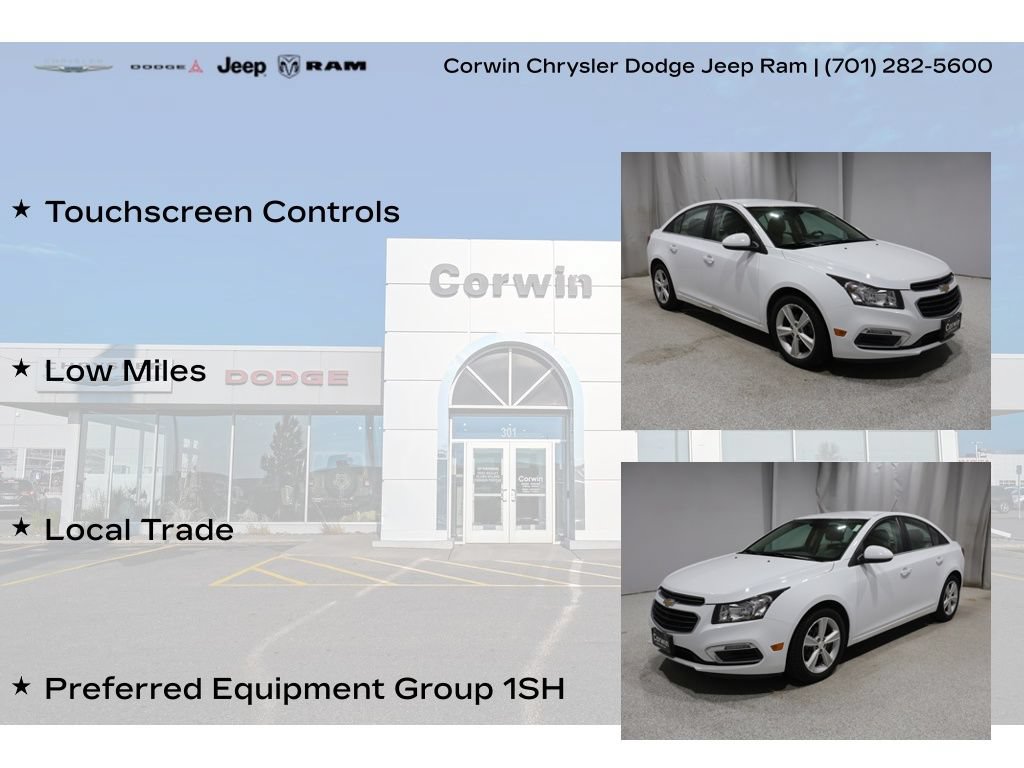The image size is (1024, 768).
Task: Click the Jeep logo
Action: pyautogui.click(x=241, y=66)
